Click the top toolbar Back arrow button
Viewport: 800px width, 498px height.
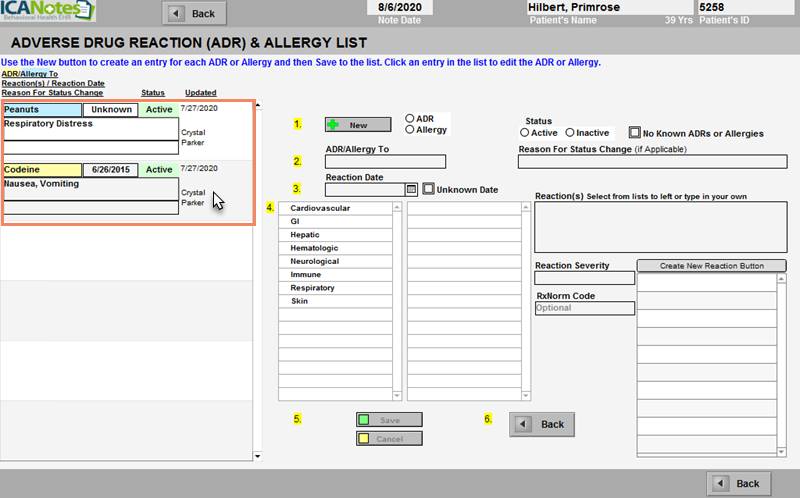pos(194,13)
